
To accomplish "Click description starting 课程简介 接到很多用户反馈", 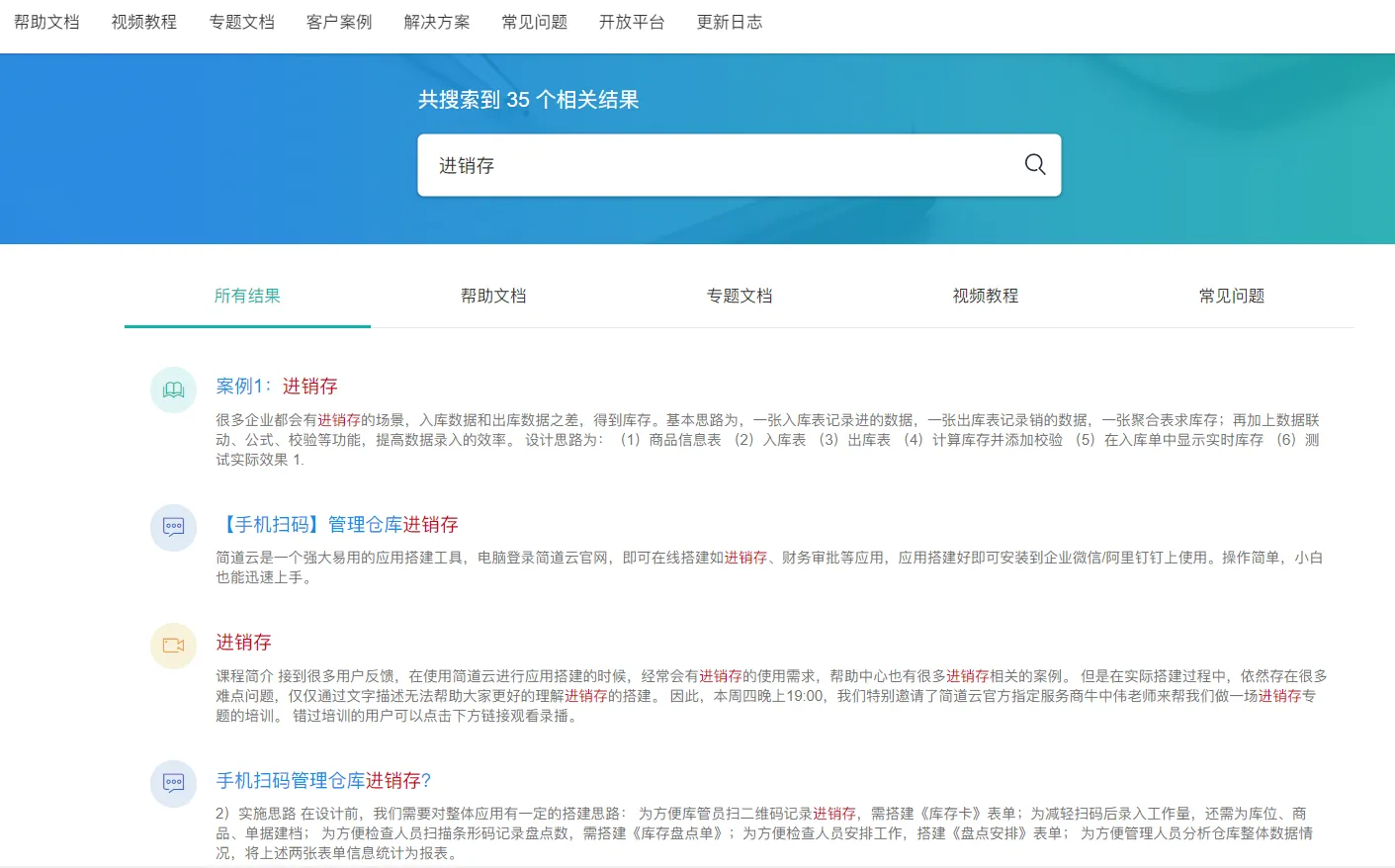I will pyautogui.click(x=771, y=696).
